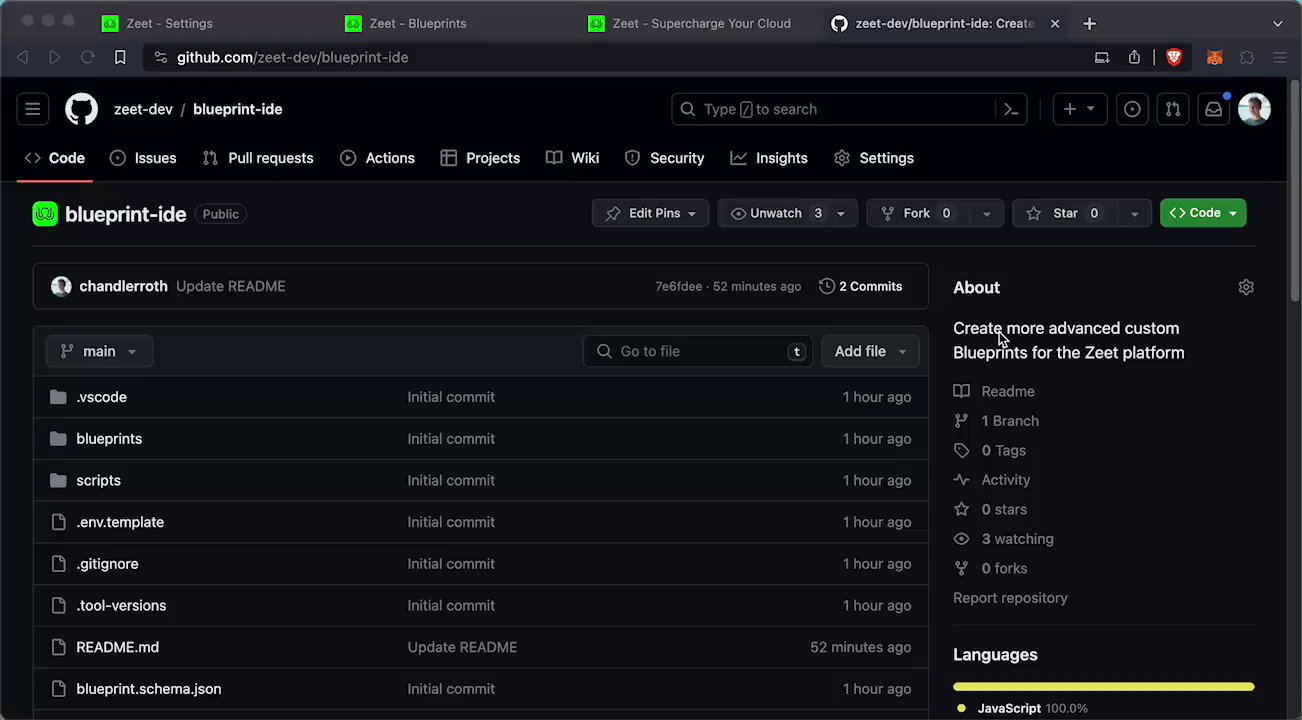Click the gear icon next to About
The width and height of the screenshot is (1302, 720).
click(x=1246, y=287)
